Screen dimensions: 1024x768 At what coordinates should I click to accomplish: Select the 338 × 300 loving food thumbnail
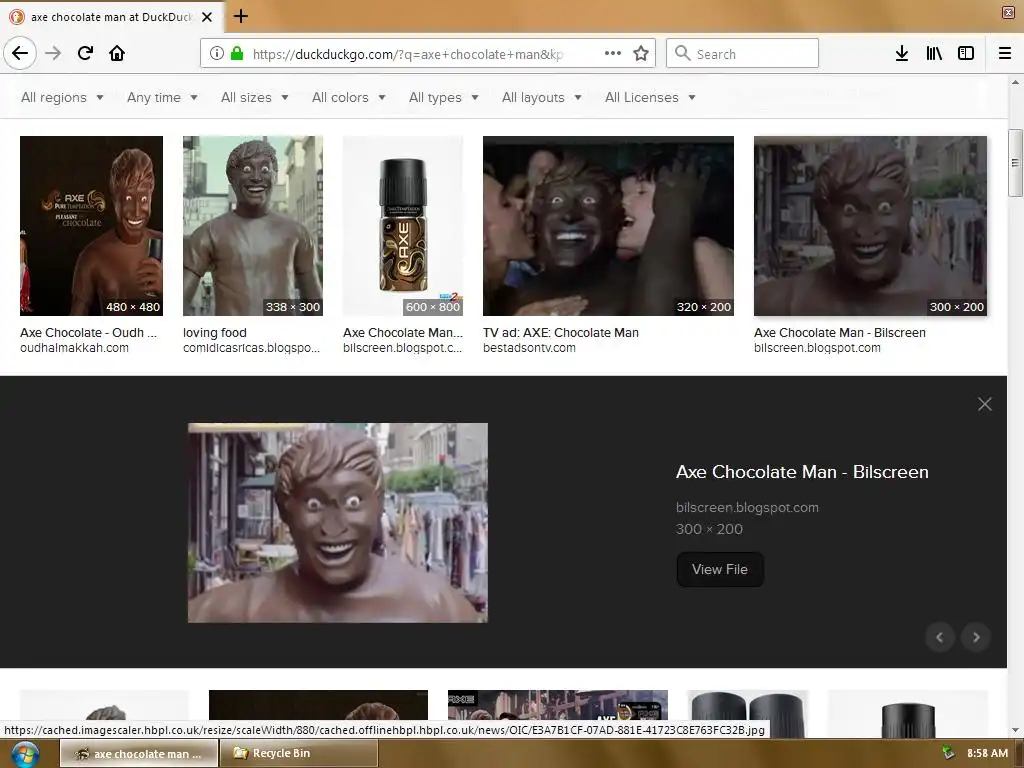coord(253,226)
